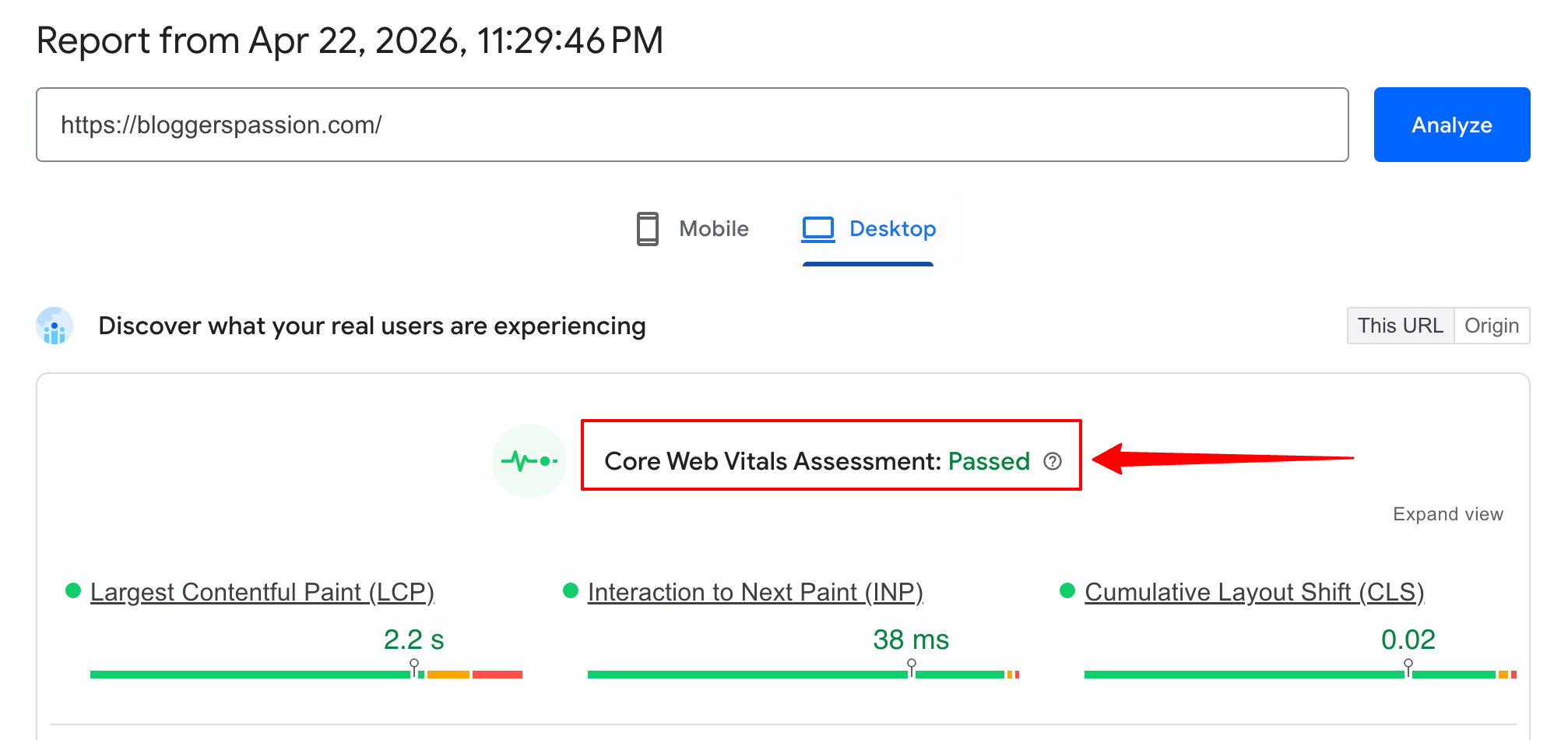Toggle assessment scope back to This URL
This screenshot has height=740, width=1568.
(1400, 326)
